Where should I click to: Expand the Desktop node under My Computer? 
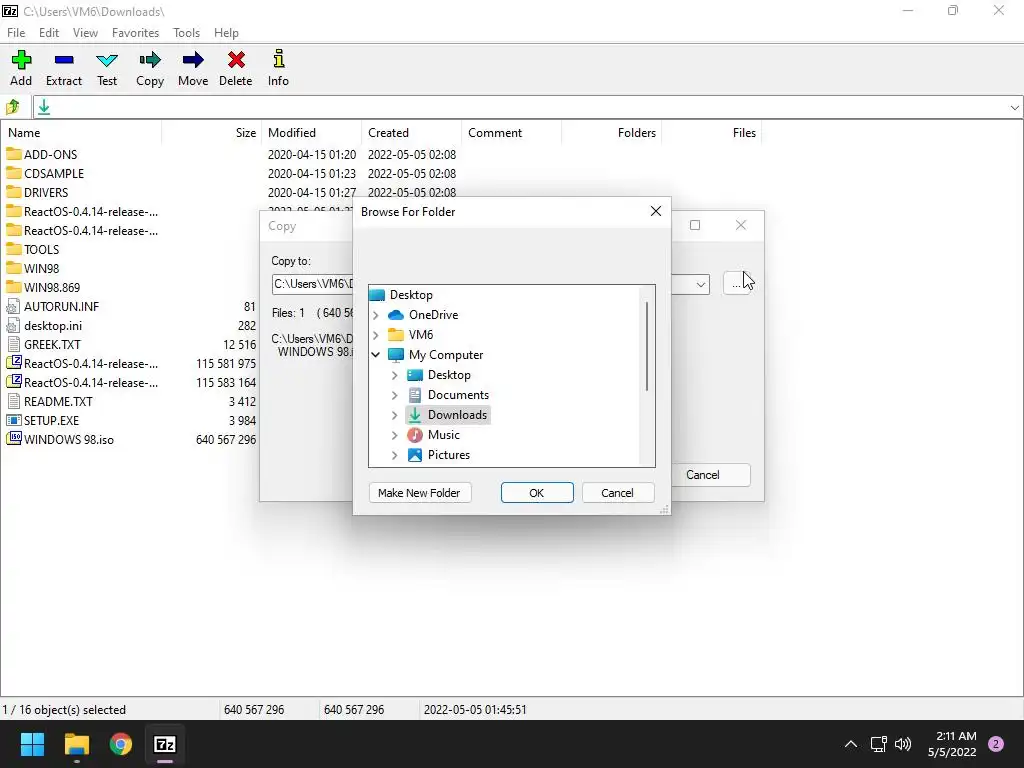[394, 375]
